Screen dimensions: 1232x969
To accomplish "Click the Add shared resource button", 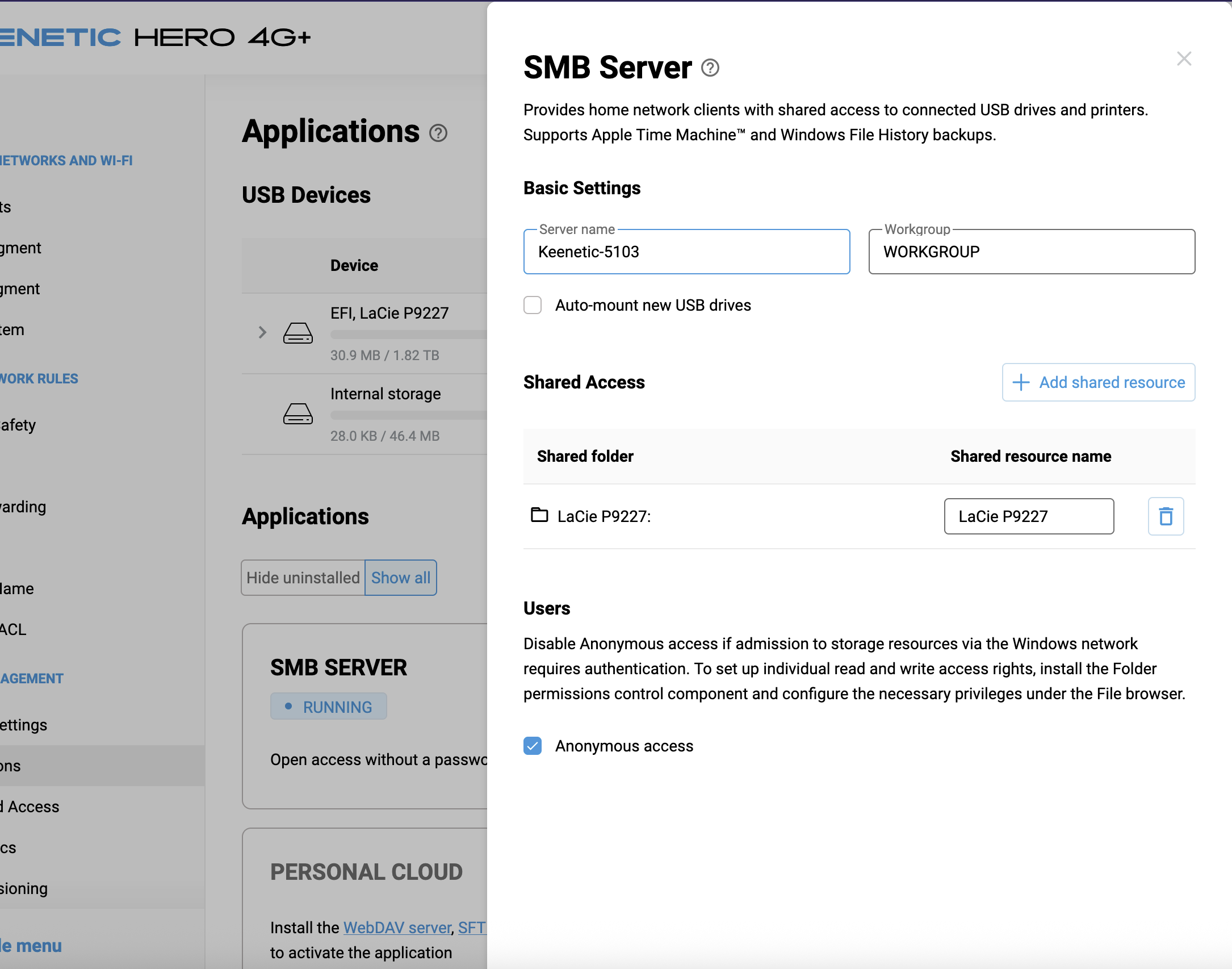I will (1099, 382).
